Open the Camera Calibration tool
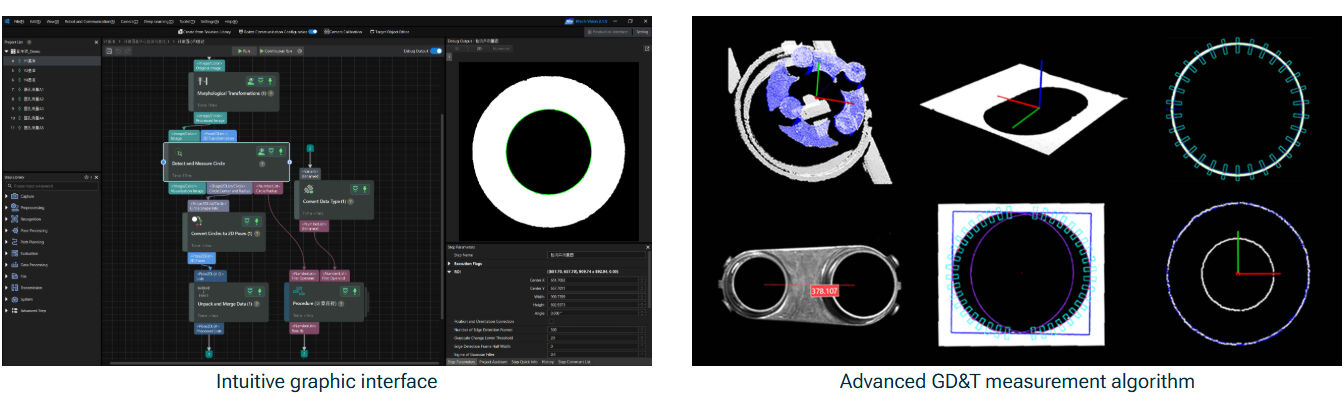 [x=344, y=32]
